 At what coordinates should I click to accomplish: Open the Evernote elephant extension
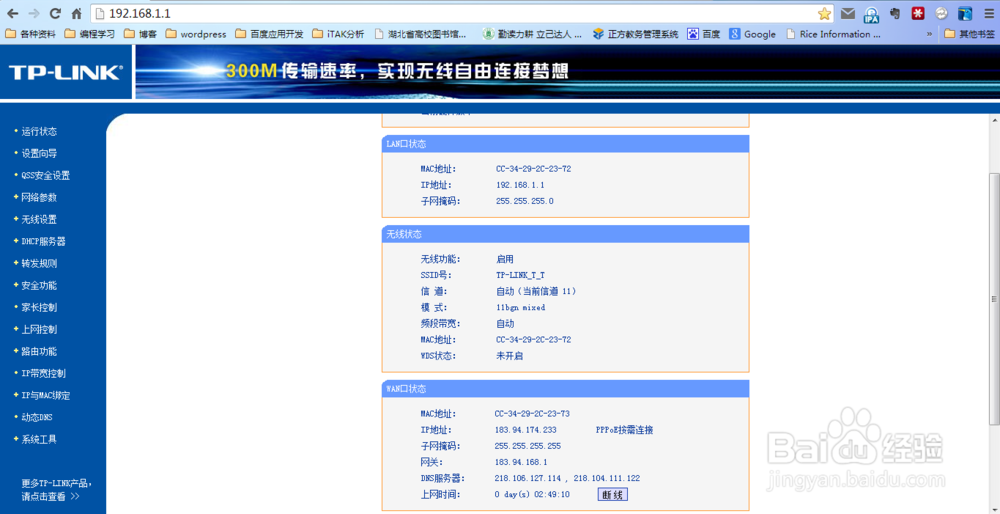[895, 13]
